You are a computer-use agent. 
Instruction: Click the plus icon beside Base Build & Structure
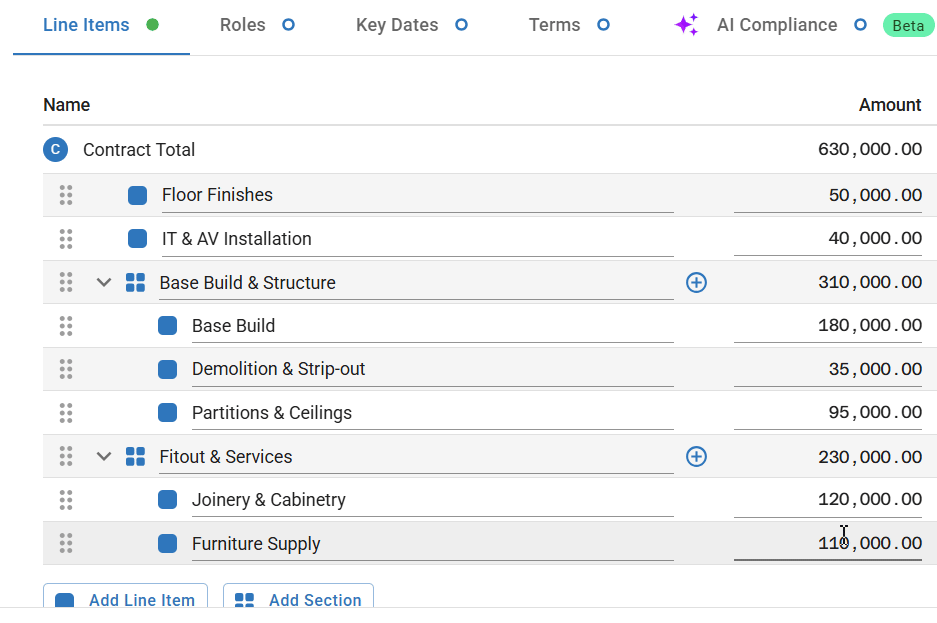tap(696, 283)
